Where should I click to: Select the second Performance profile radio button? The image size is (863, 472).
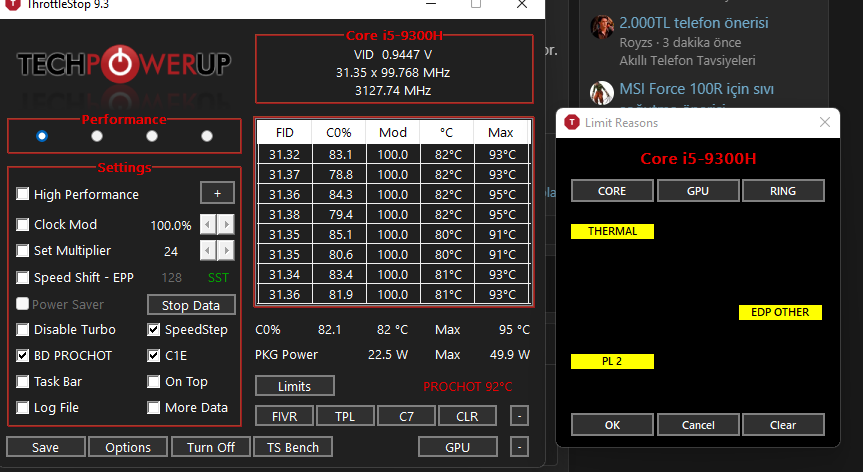coord(97,136)
